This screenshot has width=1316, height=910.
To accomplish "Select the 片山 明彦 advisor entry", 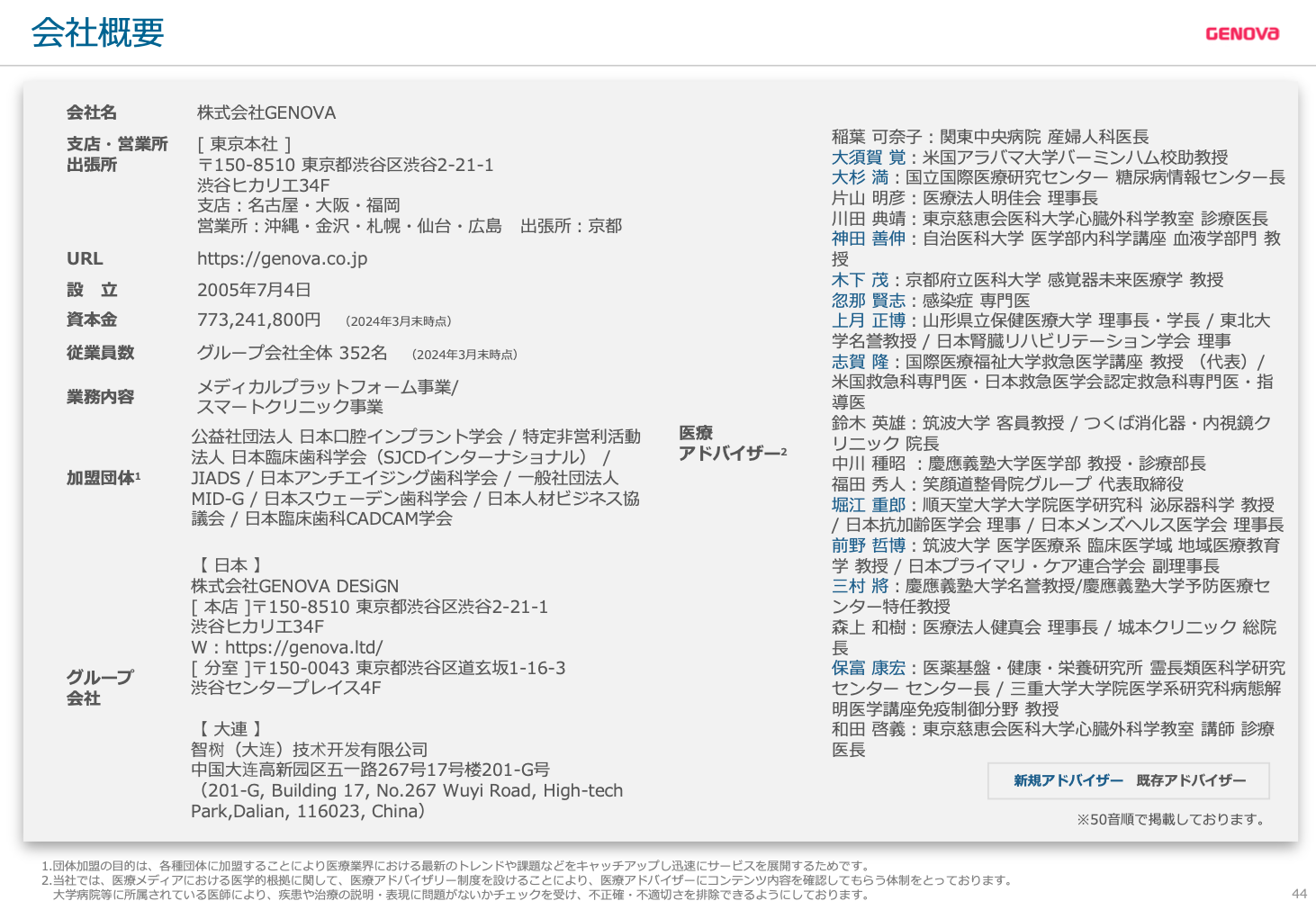I will pos(964,198).
